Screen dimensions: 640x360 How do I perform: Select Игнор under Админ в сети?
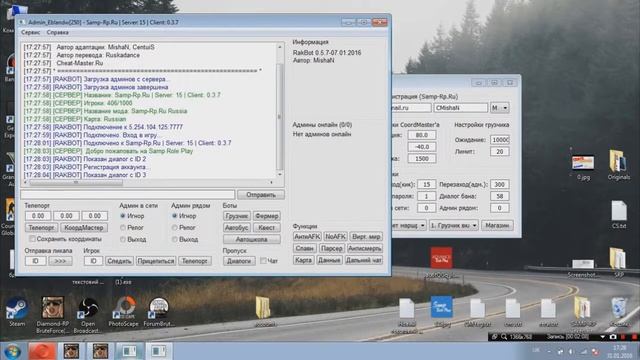123,216
